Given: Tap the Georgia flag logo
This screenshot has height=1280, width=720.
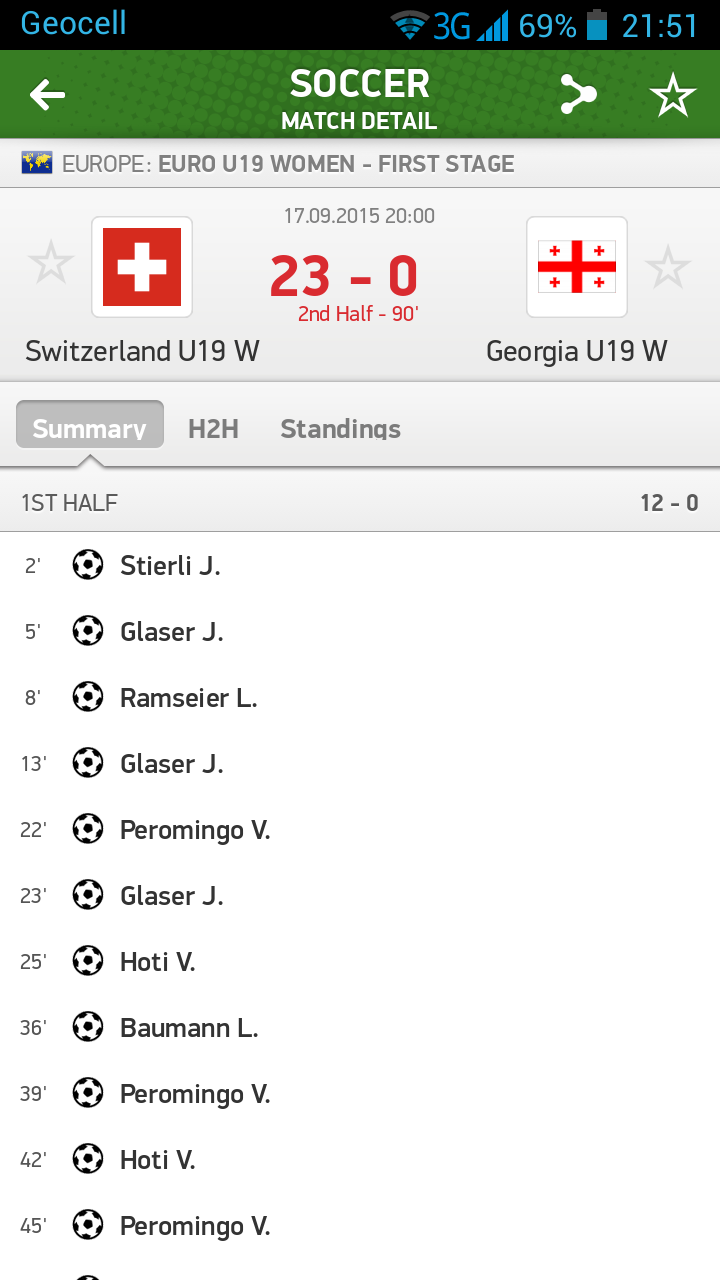Looking at the screenshot, I should point(577,267).
